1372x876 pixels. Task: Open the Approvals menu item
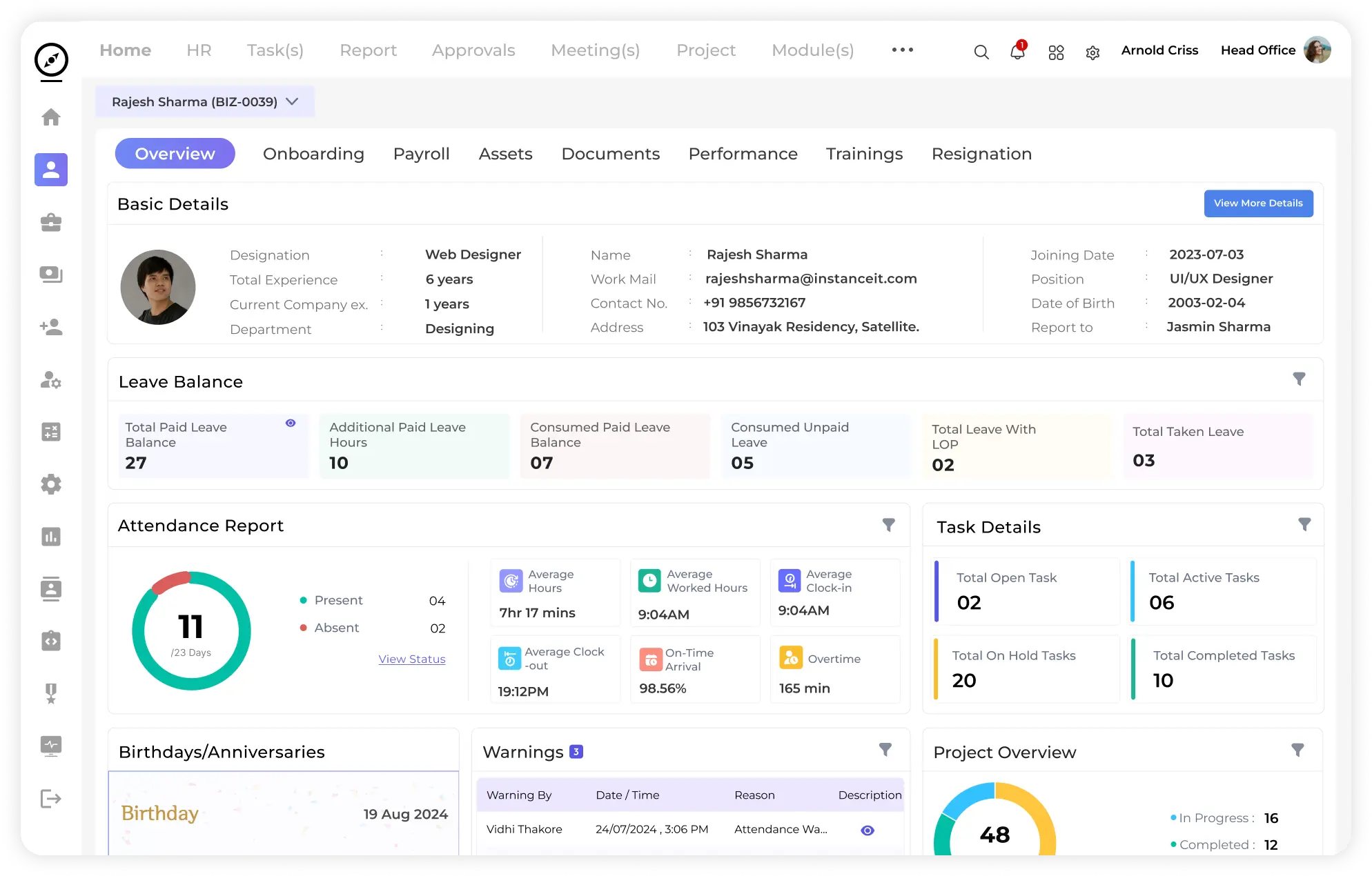point(473,50)
